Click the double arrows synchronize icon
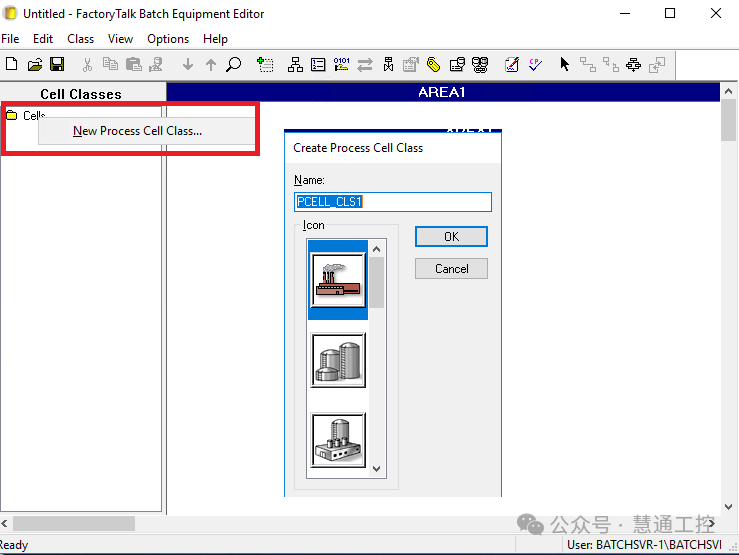Image resolution: width=739 pixels, height=555 pixels. coord(364,64)
